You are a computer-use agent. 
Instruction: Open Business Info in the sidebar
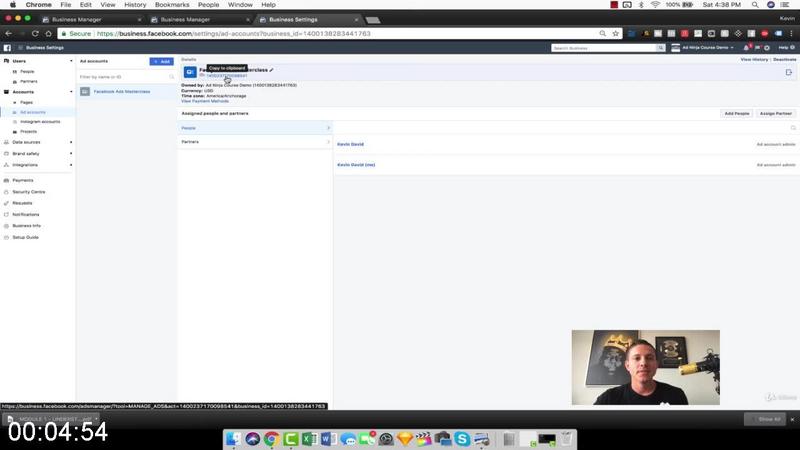point(26,226)
